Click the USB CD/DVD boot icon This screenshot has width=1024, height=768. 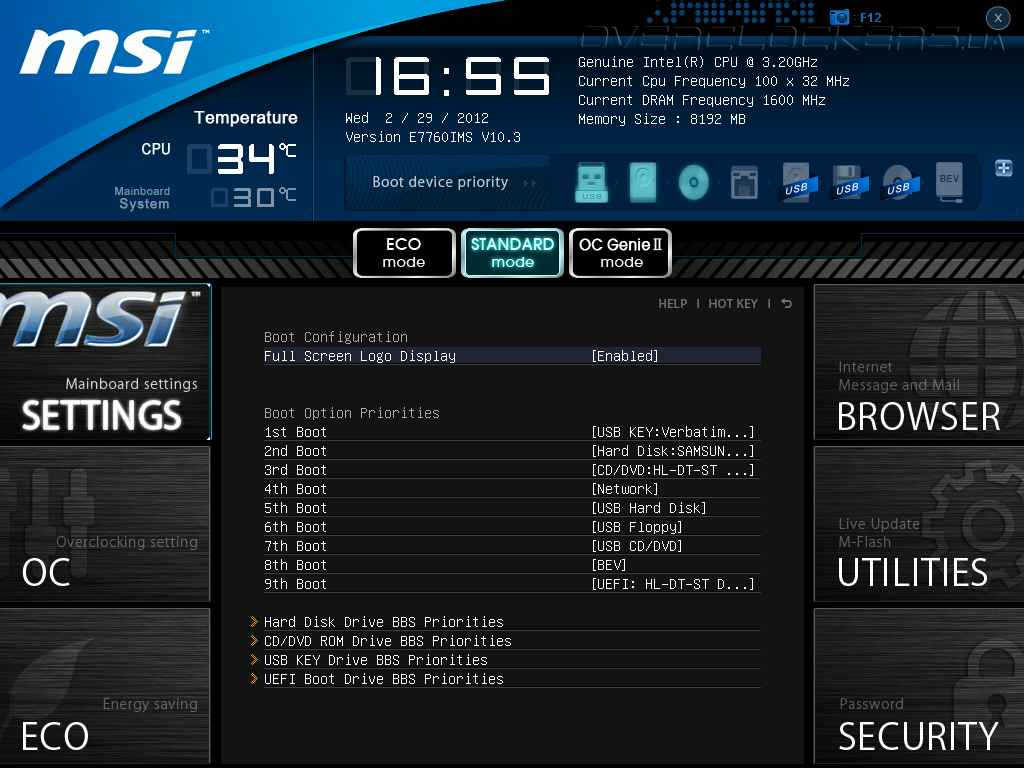tap(899, 182)
